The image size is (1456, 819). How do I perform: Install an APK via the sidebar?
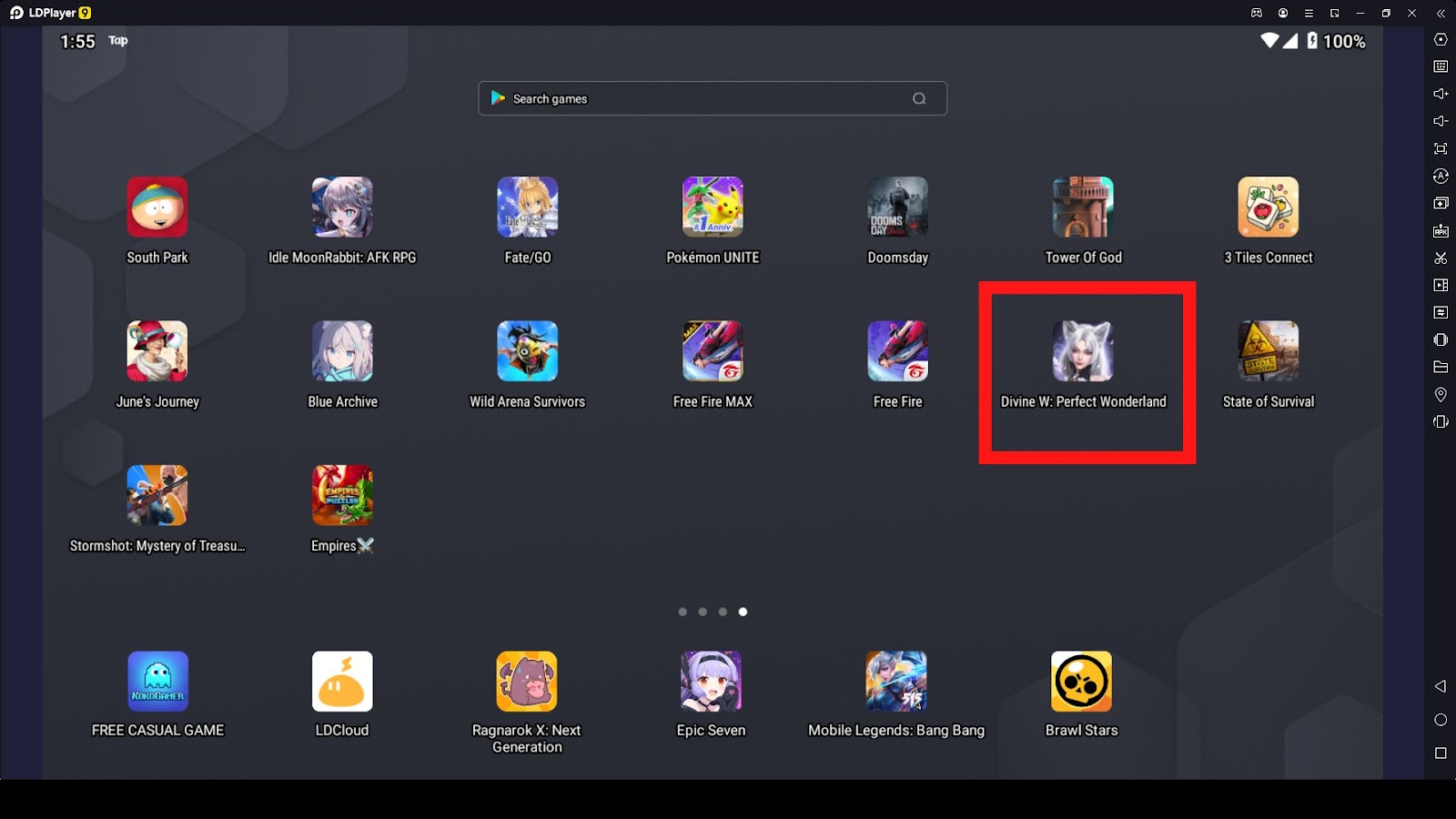1441,231
